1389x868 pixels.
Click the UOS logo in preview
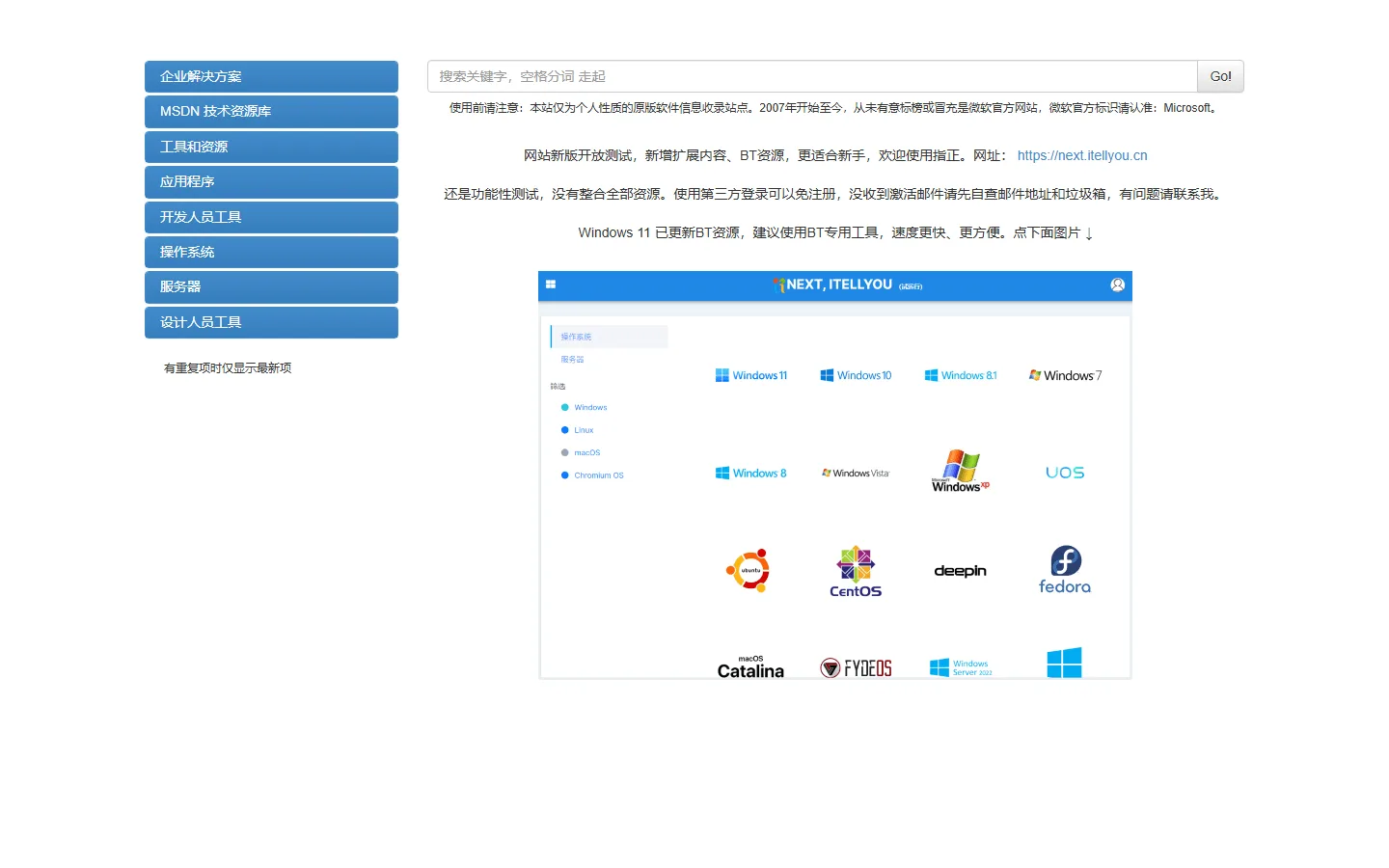click(x=1065, y=473)
